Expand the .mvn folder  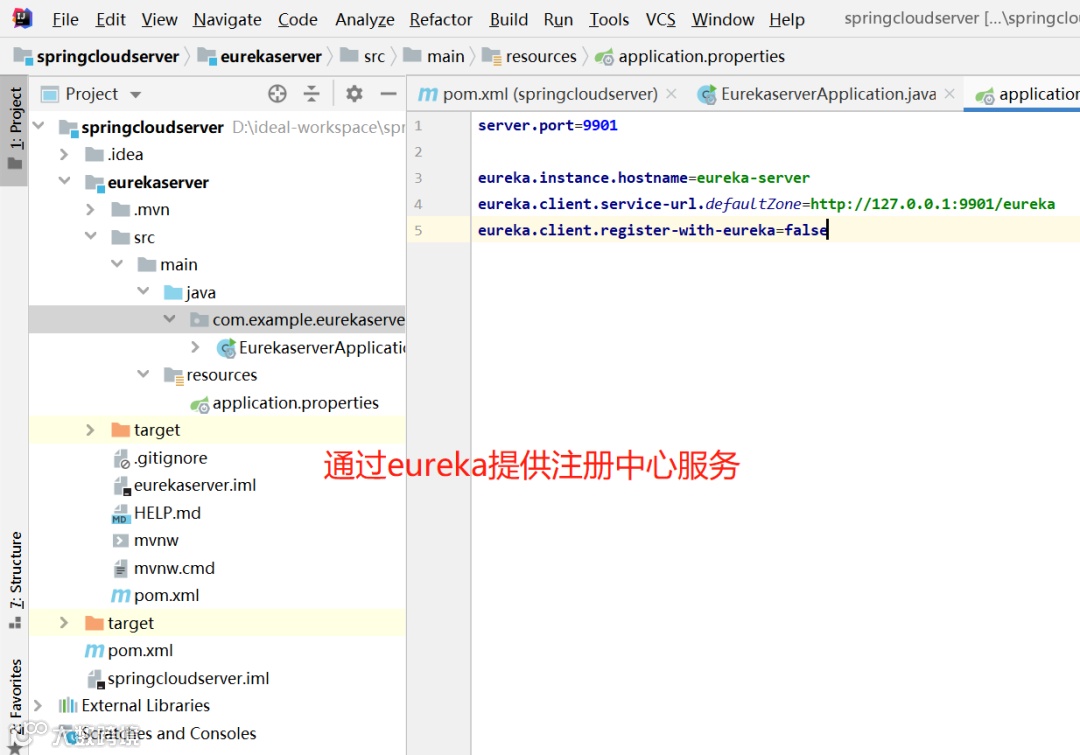90,209
